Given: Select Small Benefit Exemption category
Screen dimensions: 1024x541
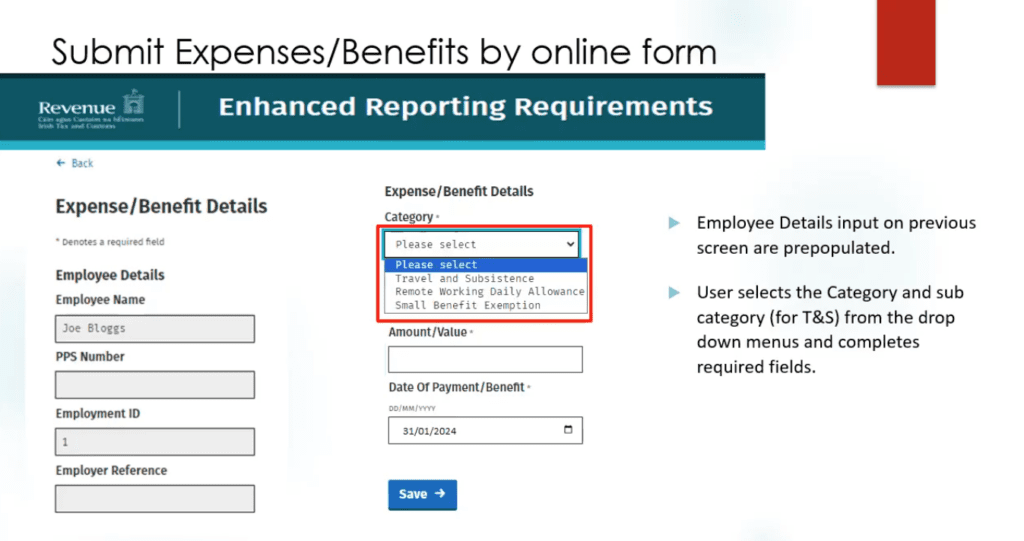Looking at the screenshot, I should click(x=468, y=305).
